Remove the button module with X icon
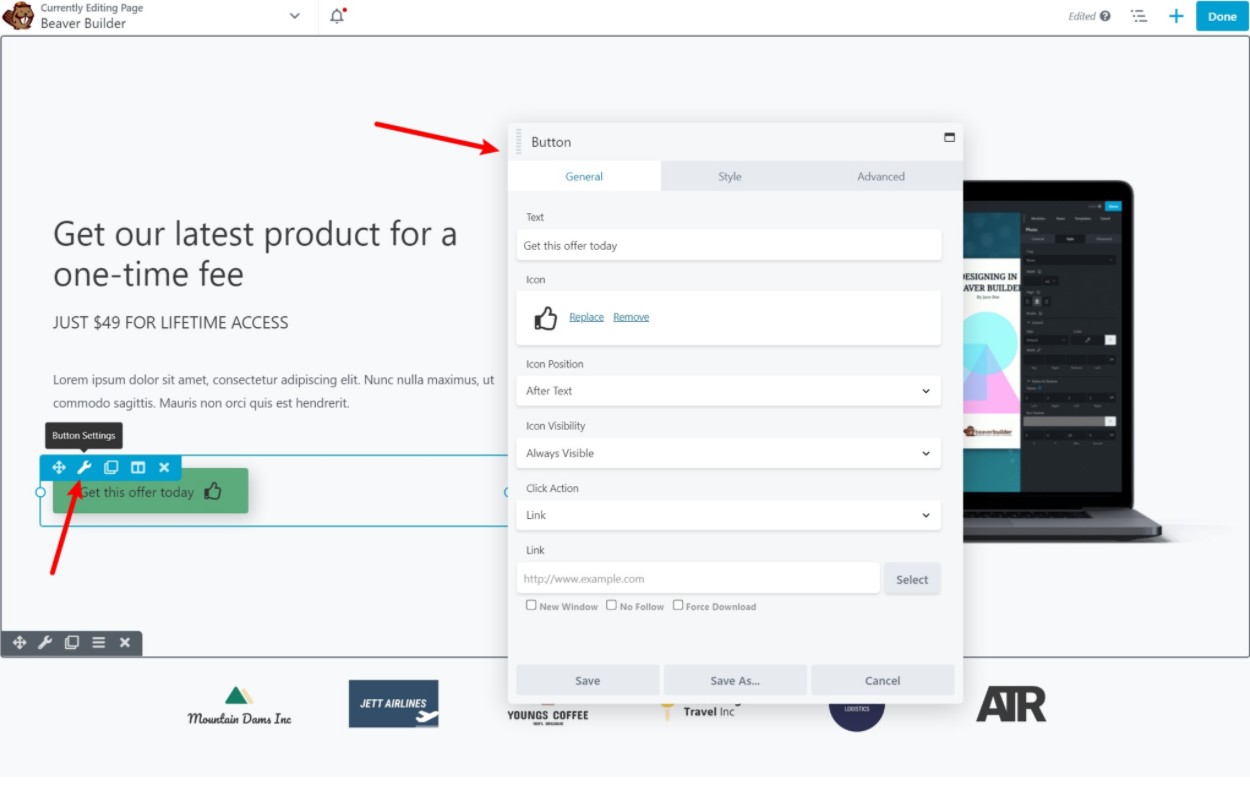This screenshot has height=788, width=1250. 164,467
